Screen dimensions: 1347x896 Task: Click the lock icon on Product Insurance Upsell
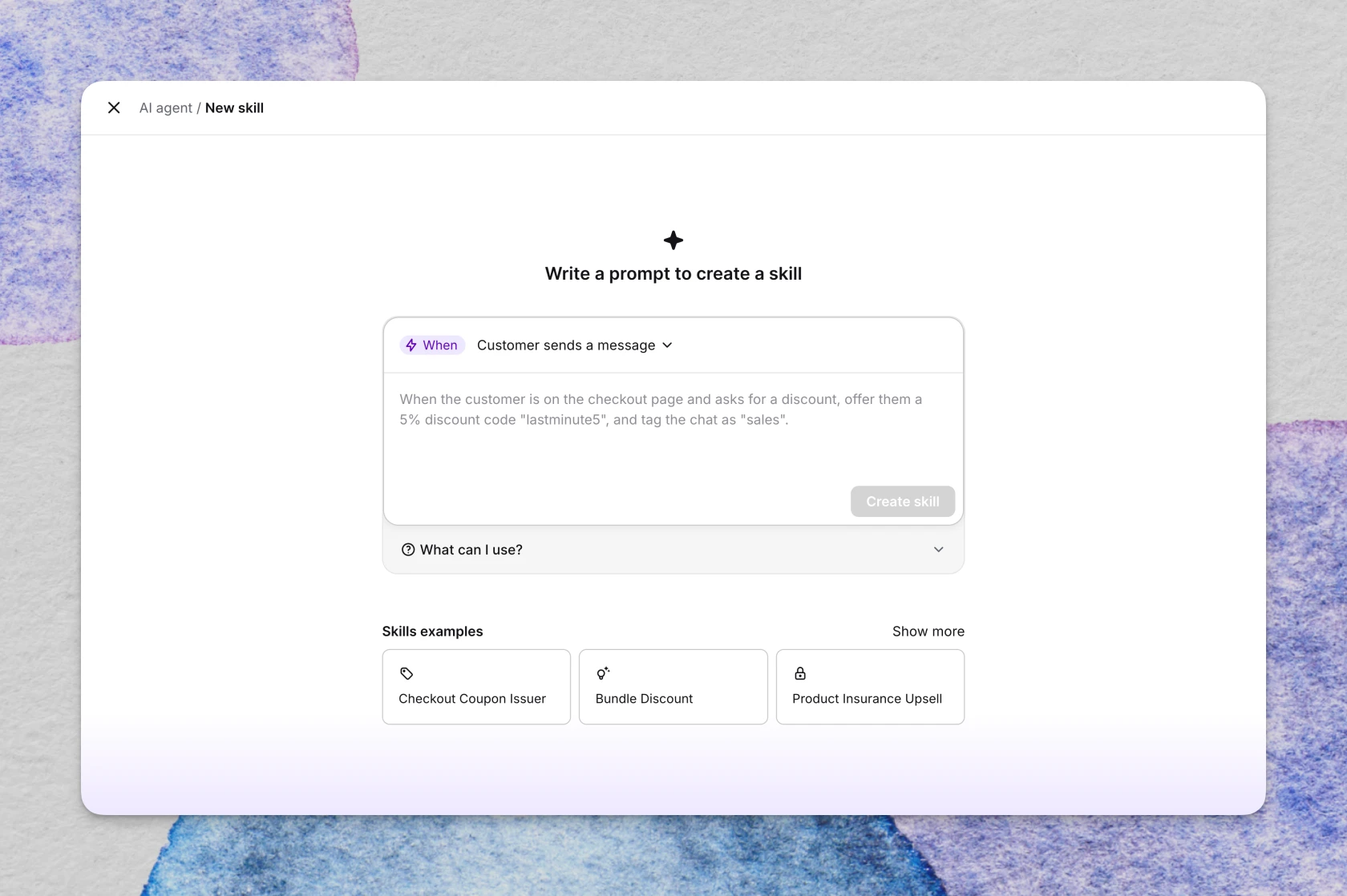point(800,673)
